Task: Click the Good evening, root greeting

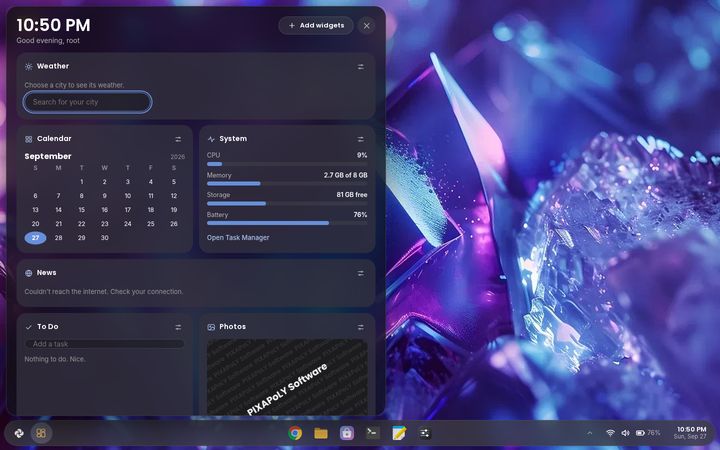Action: [48, 41]
